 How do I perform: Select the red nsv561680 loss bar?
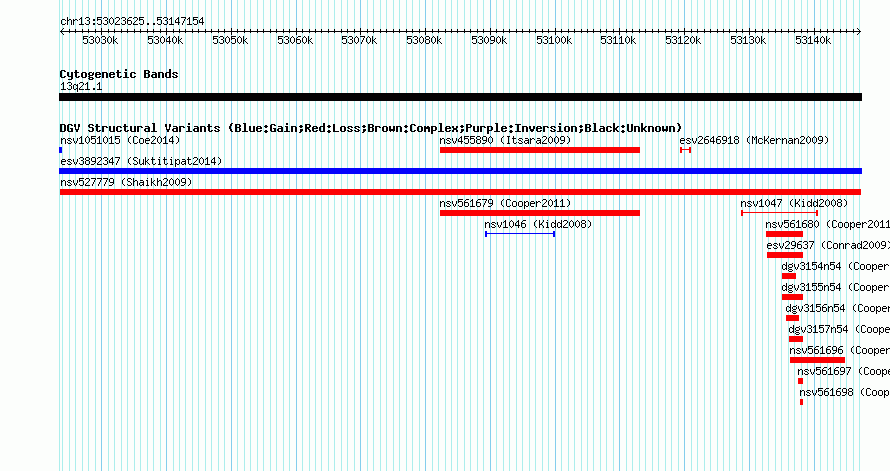tap(784, 234)
